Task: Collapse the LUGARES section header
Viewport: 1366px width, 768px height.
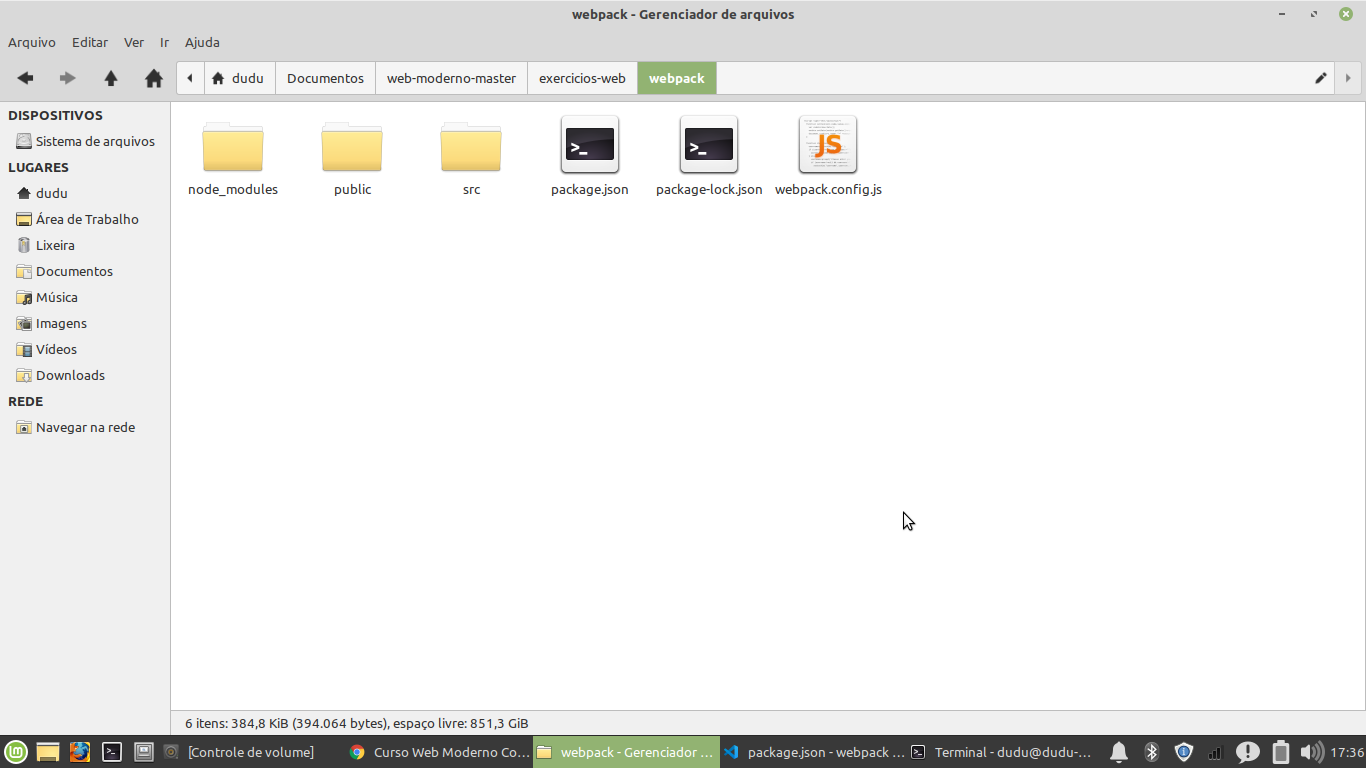Action: click(38, 167)
